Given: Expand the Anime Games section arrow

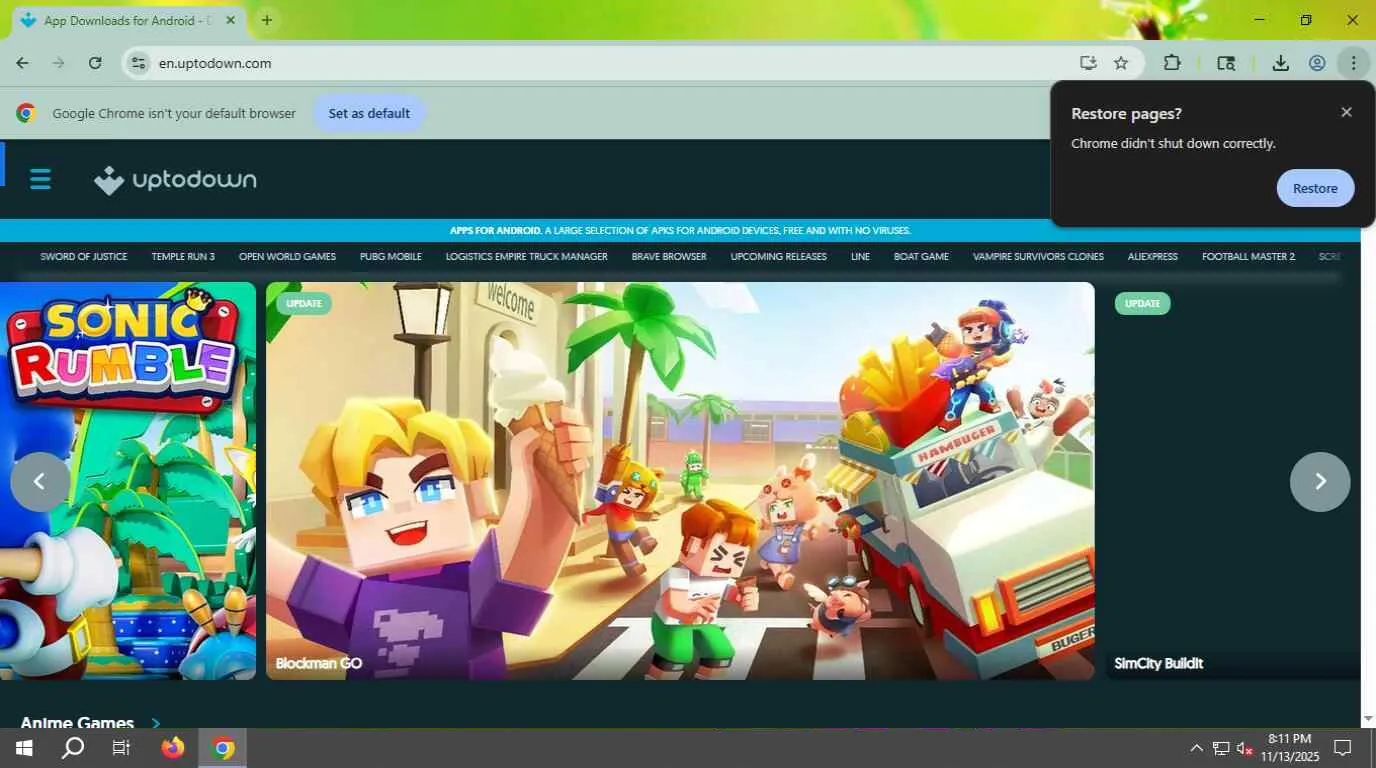Looking at the screenshot, I should click(x=155, y=723).
